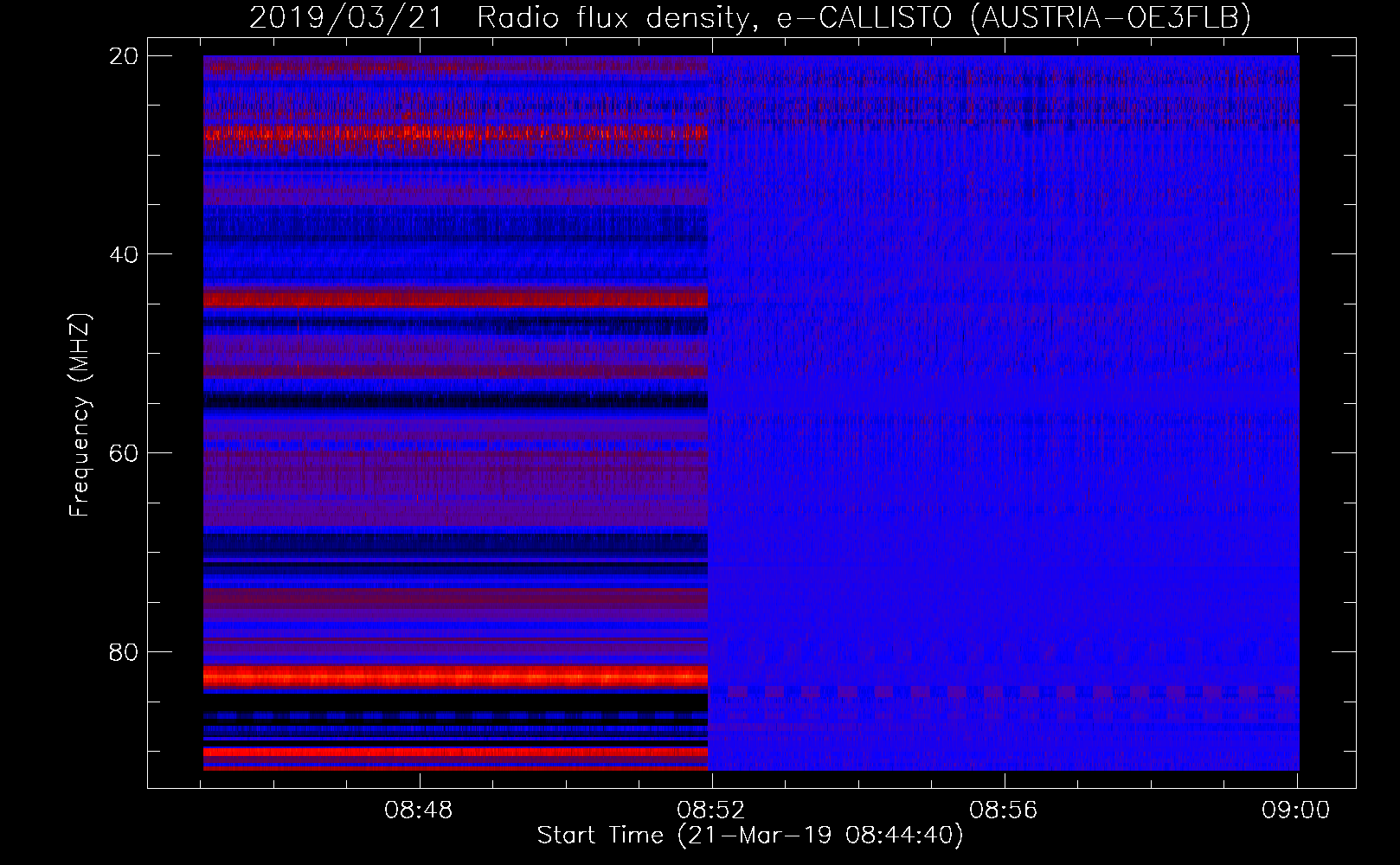Screen dimensions: 1400x865
Task: Click the time tick label '08:56'
Action: coord(1004,811)
